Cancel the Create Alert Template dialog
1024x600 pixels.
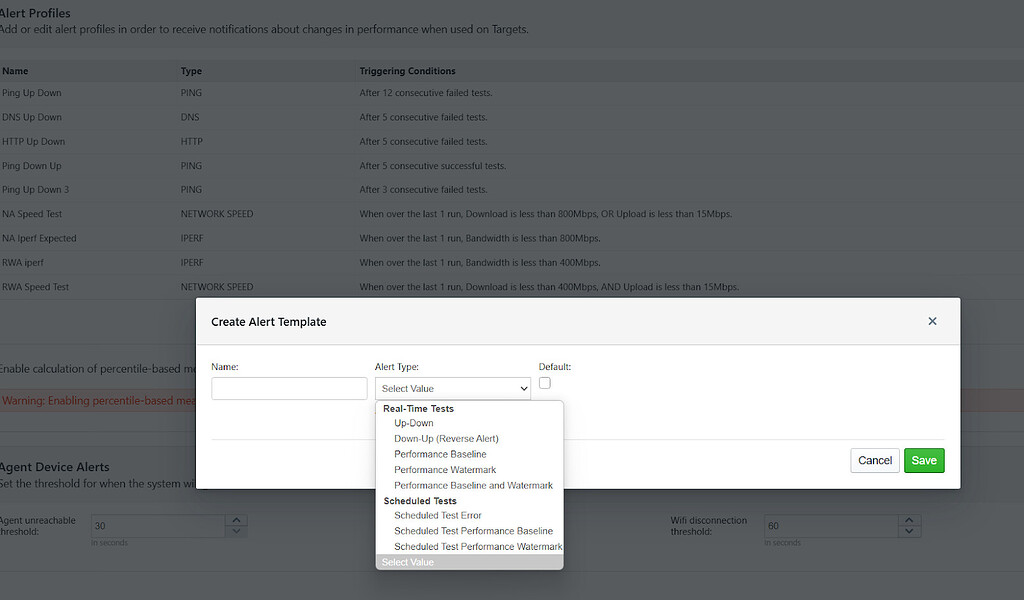click(x=874, y=460)
